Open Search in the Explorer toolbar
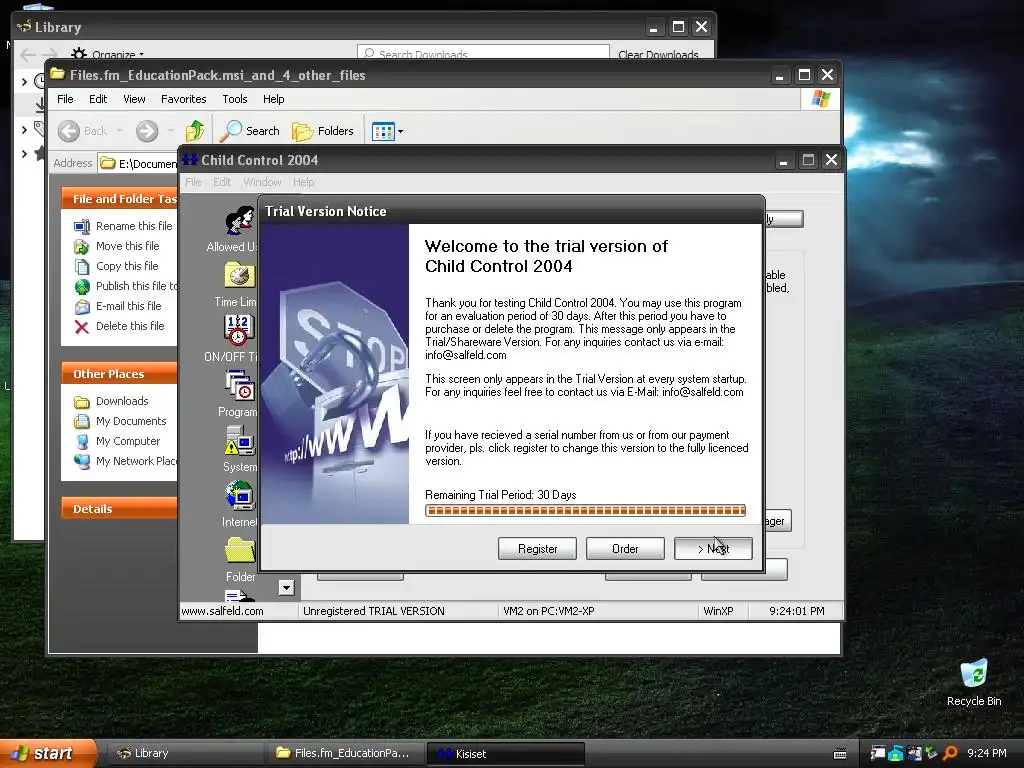 pyautogui.click(x=249, y=131)
